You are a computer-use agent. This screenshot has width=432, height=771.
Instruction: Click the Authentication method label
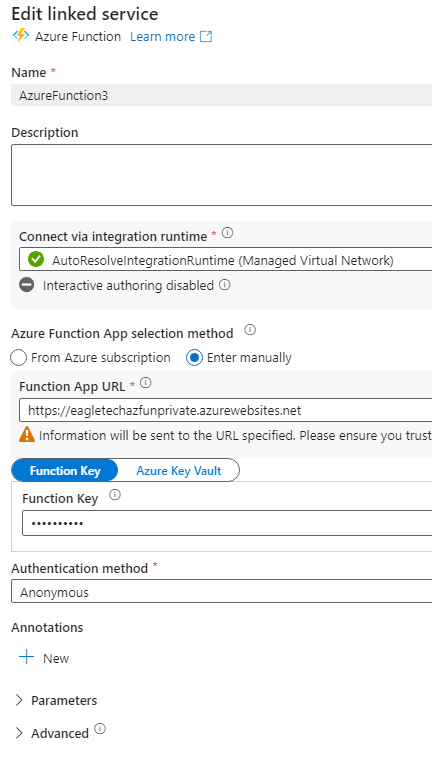80,568
